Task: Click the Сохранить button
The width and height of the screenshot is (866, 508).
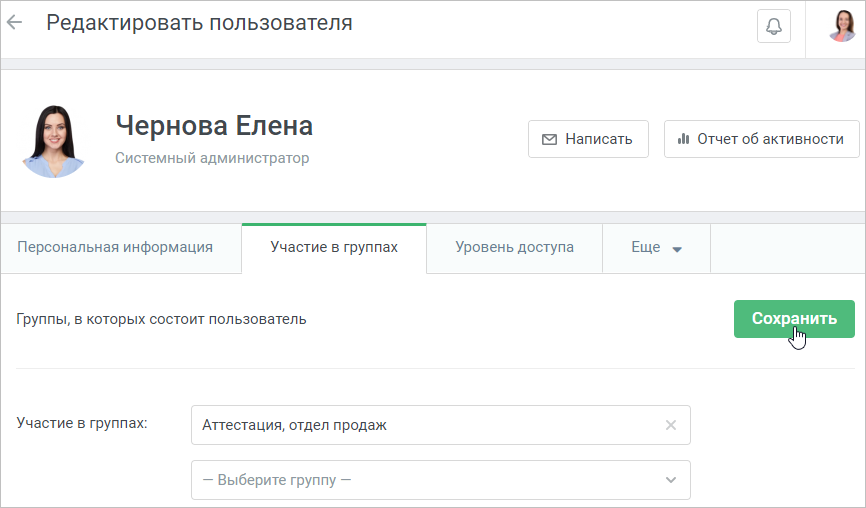Action: (x=794, y=319)
